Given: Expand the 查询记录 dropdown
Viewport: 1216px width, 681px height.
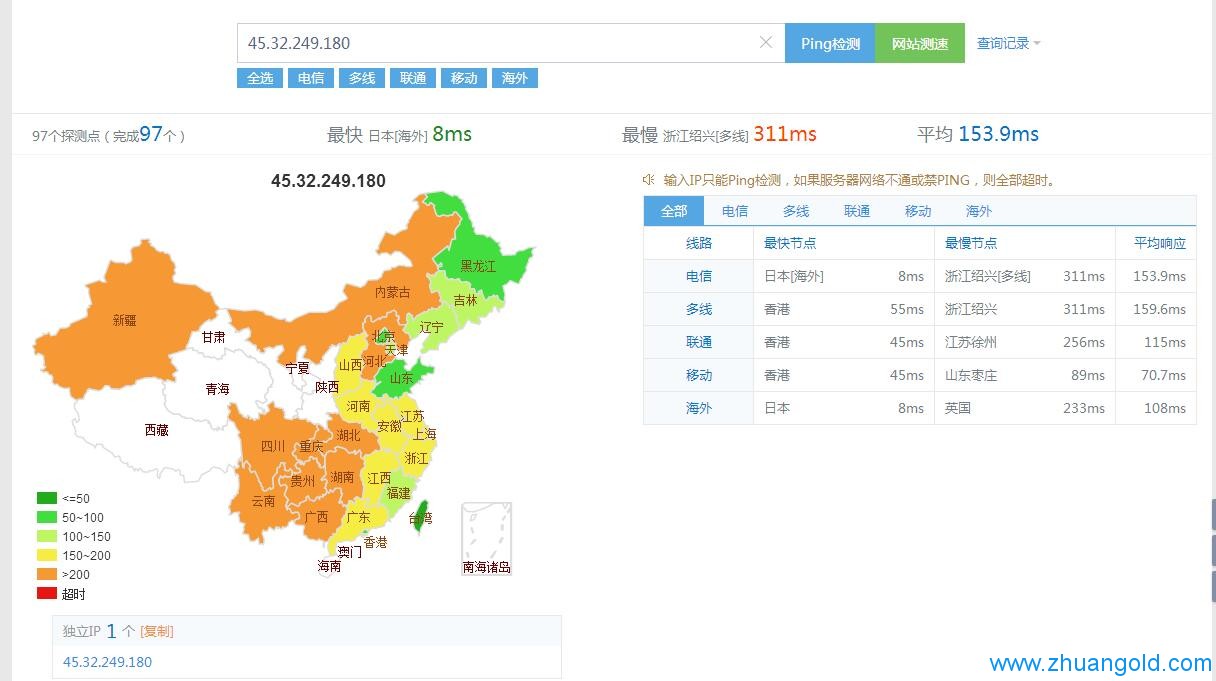Looking at the screenshot, I should pos(1008,43).
